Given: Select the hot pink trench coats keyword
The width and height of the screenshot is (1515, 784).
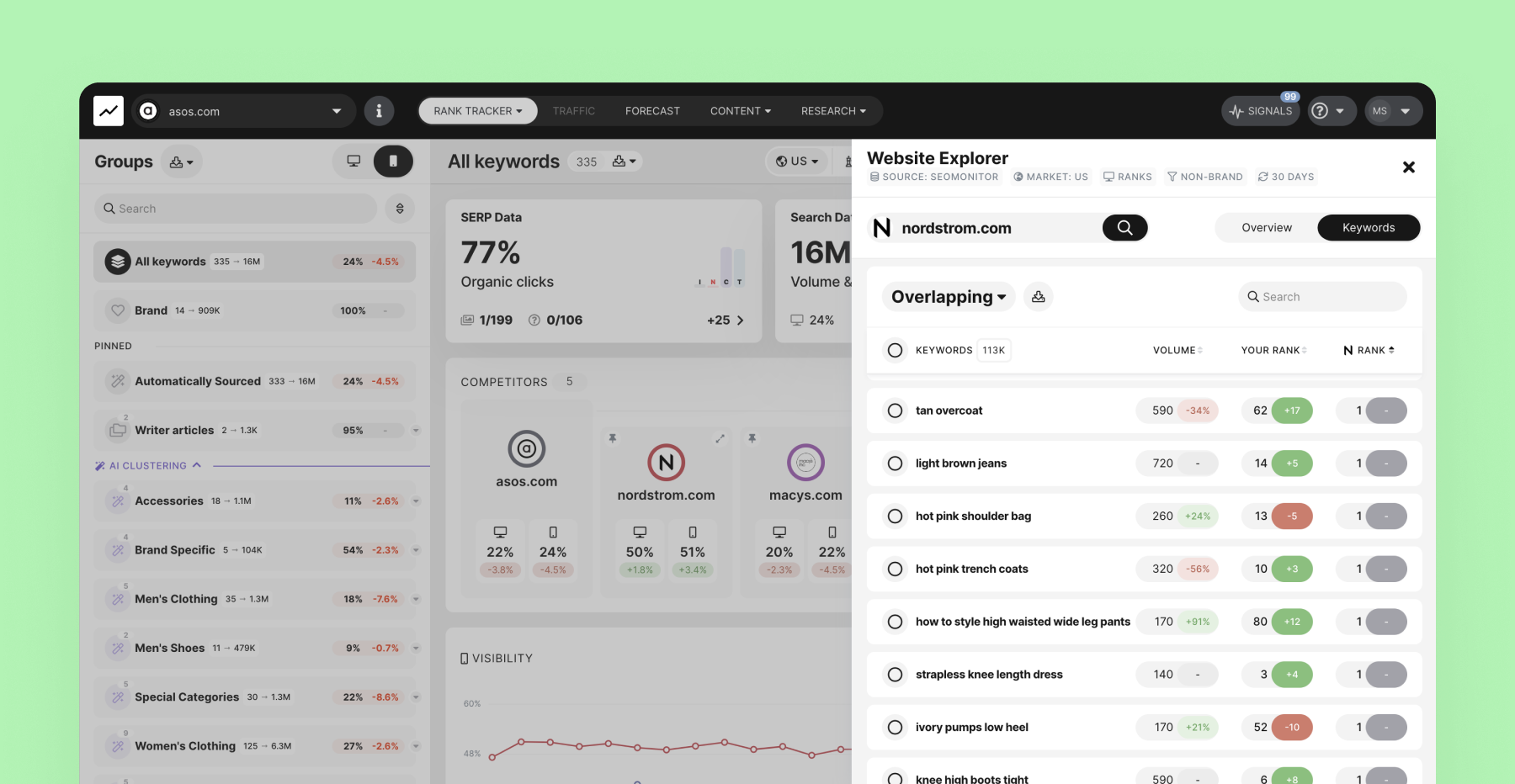Looking at the screenshot, I should [x=895, y=569].
